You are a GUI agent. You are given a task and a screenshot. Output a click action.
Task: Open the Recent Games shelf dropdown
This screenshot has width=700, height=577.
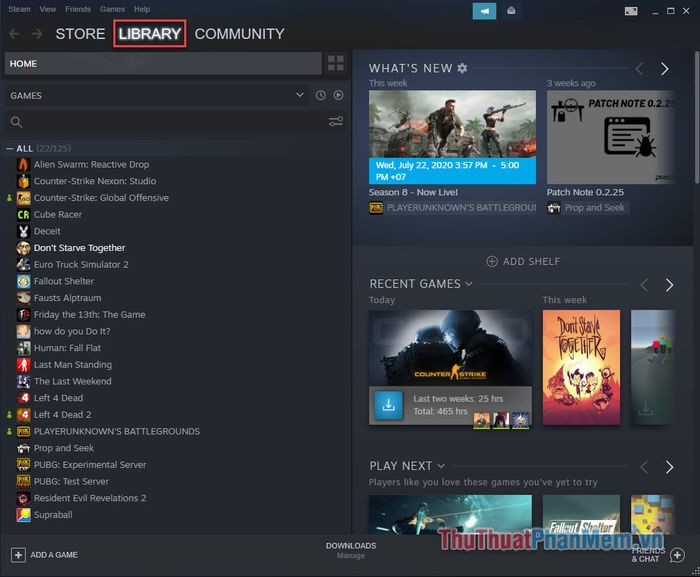click(x=469, y=284)
